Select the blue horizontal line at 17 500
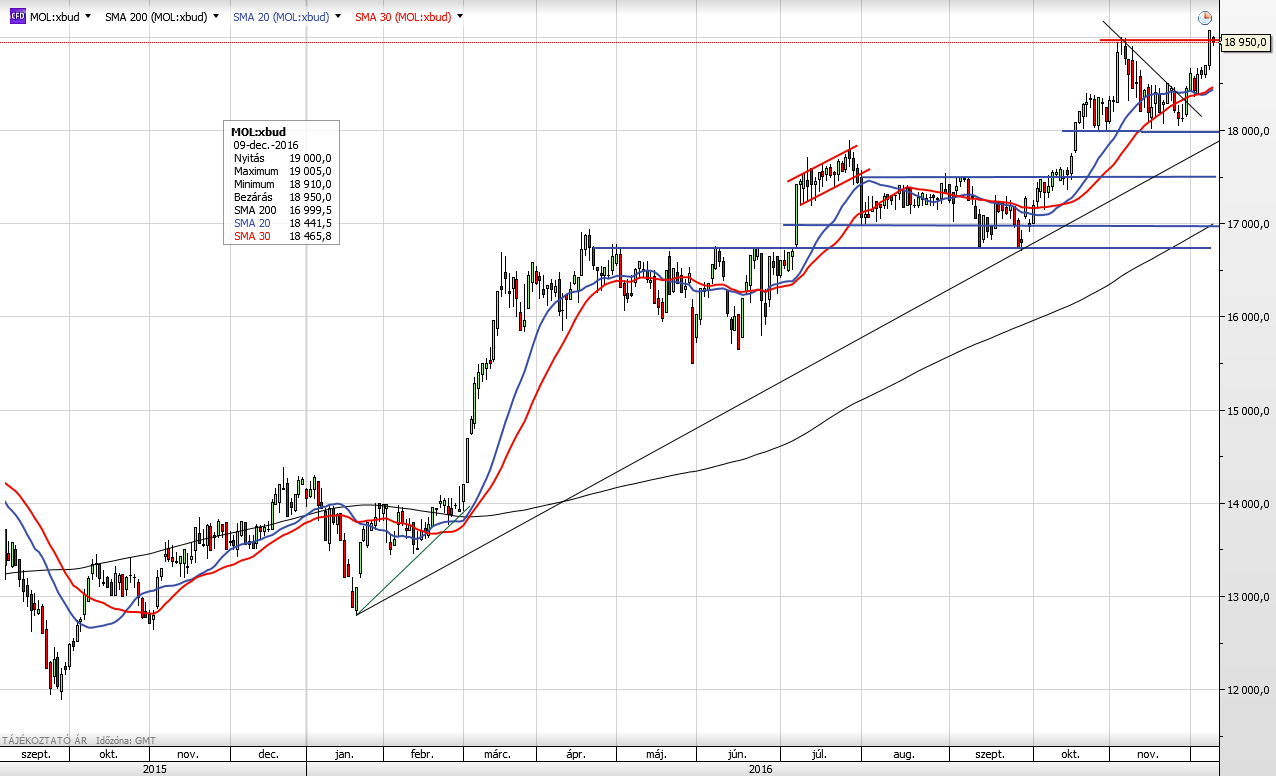 [x=1040, y=177]
